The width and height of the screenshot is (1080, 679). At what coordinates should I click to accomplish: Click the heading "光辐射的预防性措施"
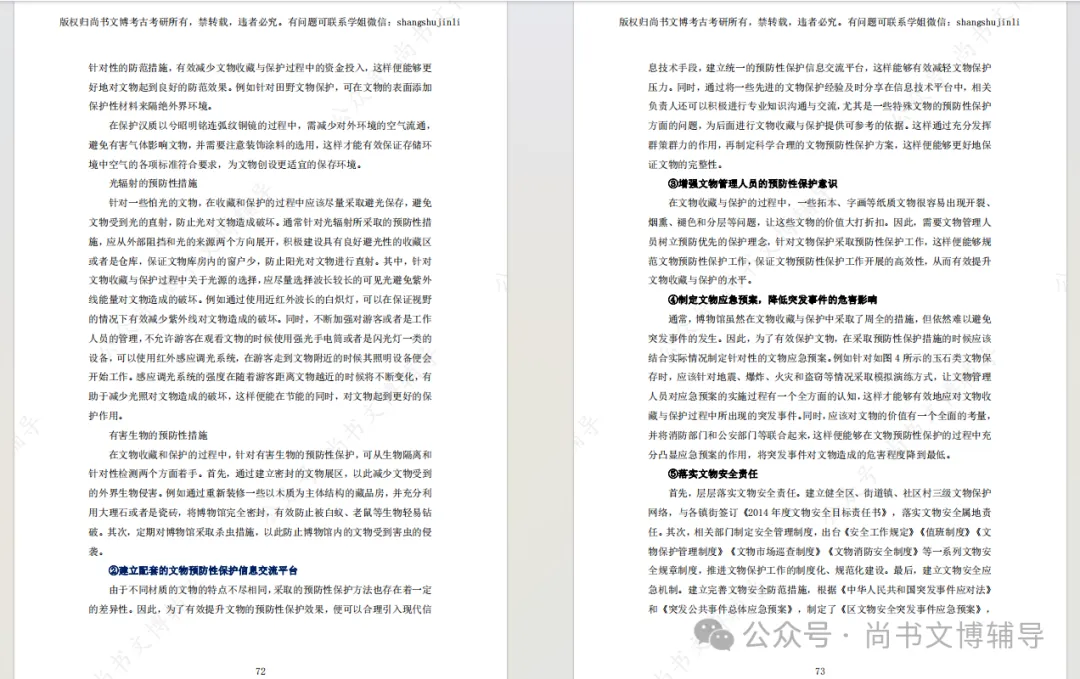(153, 184)
